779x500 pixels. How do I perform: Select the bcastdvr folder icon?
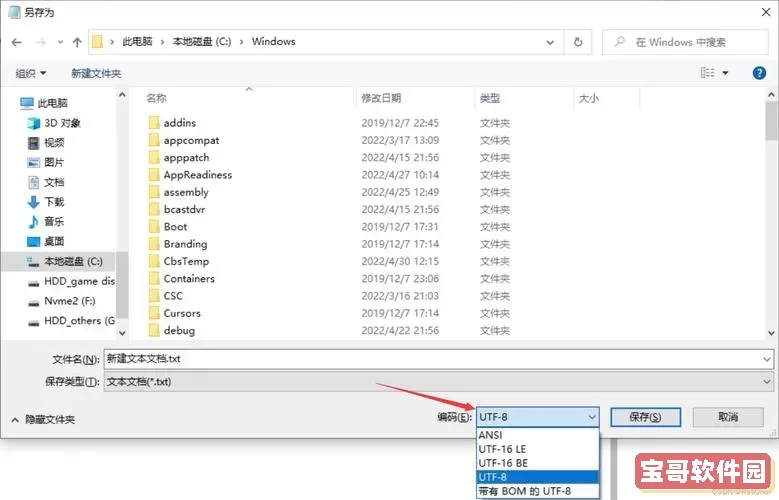click(154, 209)
